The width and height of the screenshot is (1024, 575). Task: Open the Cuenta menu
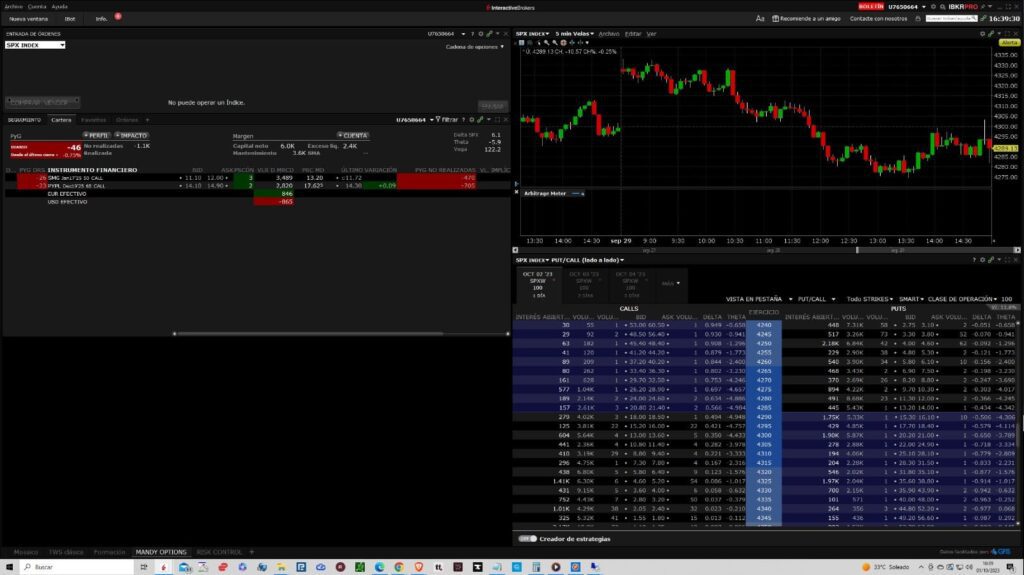click(x=37, y=7)
